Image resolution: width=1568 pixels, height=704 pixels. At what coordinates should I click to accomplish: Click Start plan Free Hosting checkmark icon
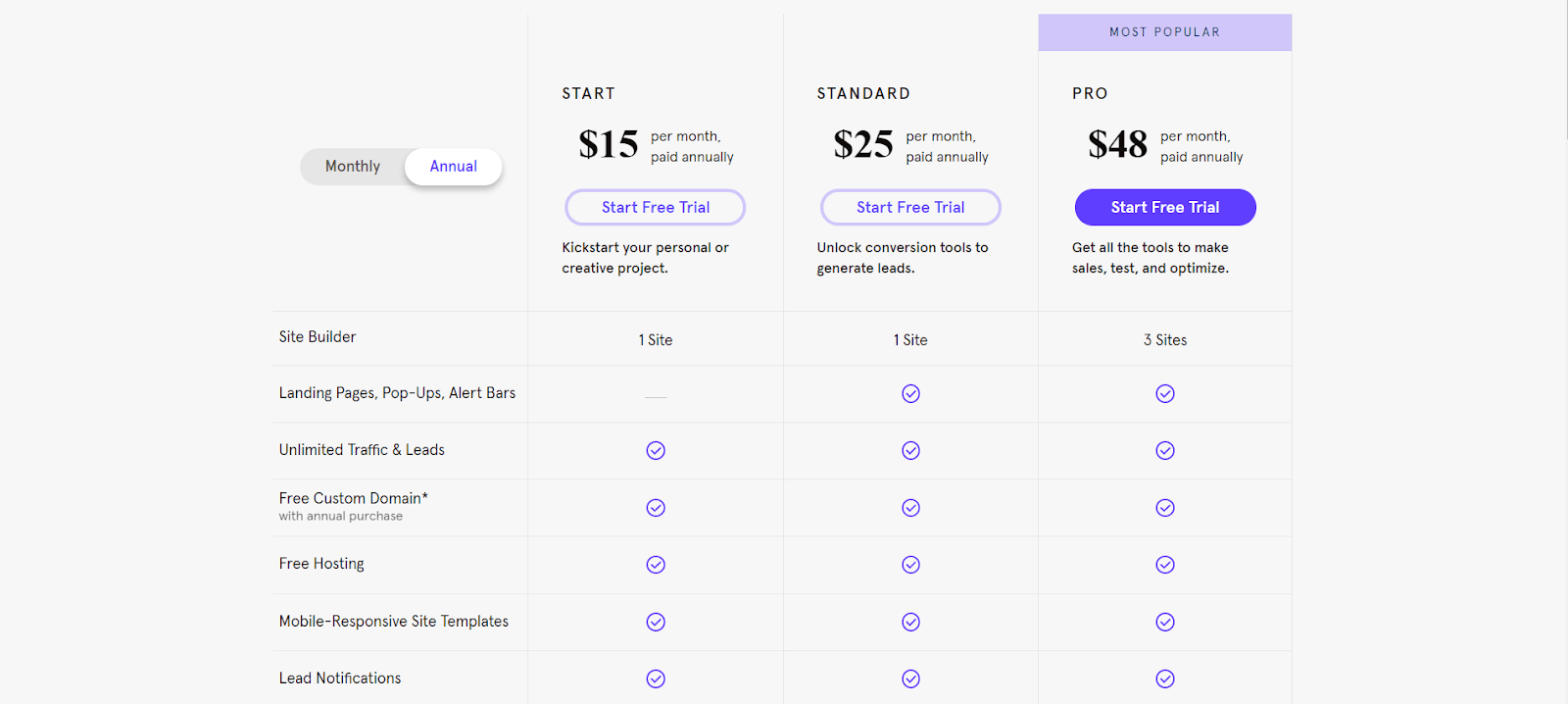656,565
